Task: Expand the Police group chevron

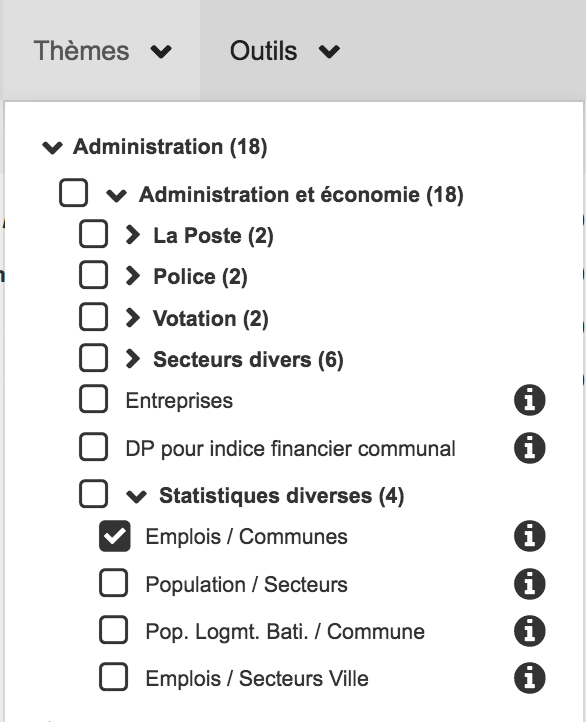Action: coord(133,276)
